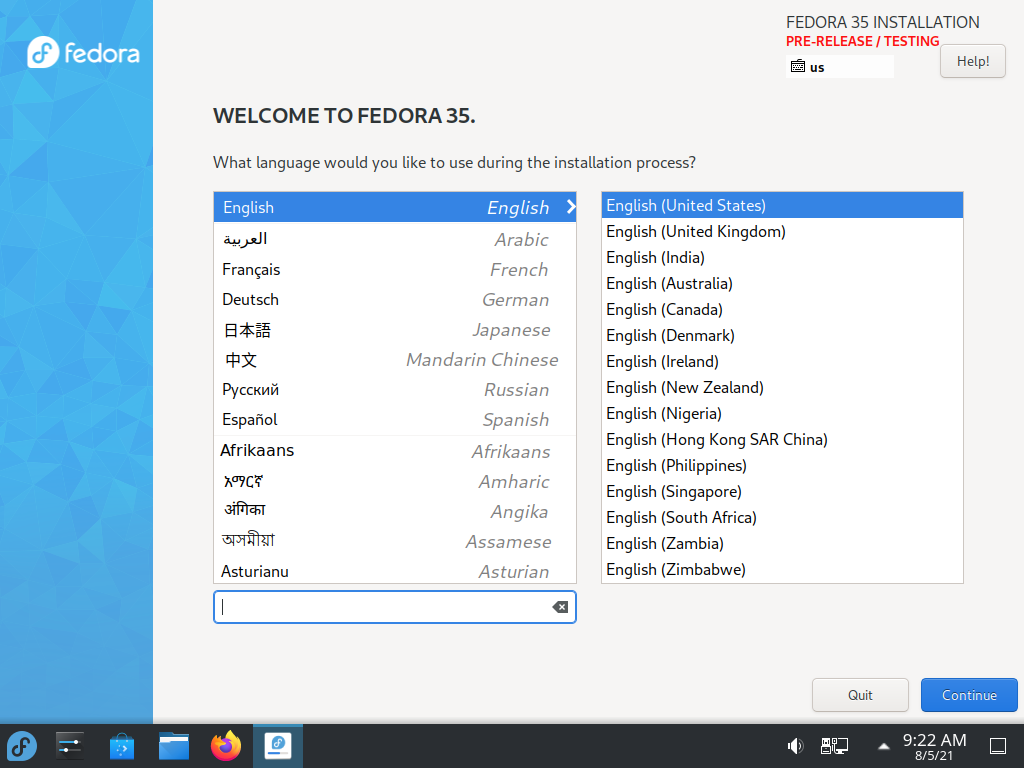This screenshot has height=768, width=1024.
Task: Select the Fedora installer taskbar entry
Action: click(x=278, y=745)
